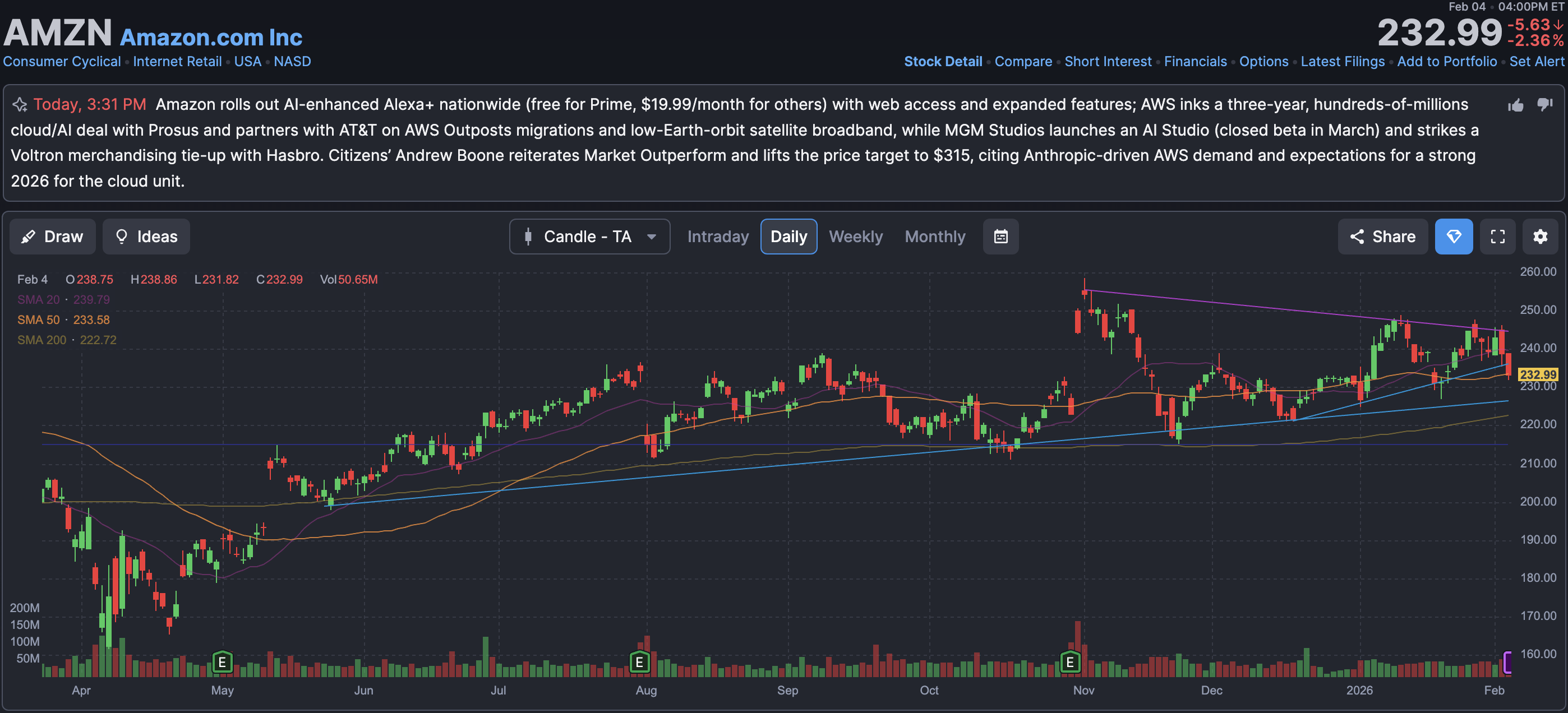Click the SMA 20 indicator label

[x=38, y=299]
